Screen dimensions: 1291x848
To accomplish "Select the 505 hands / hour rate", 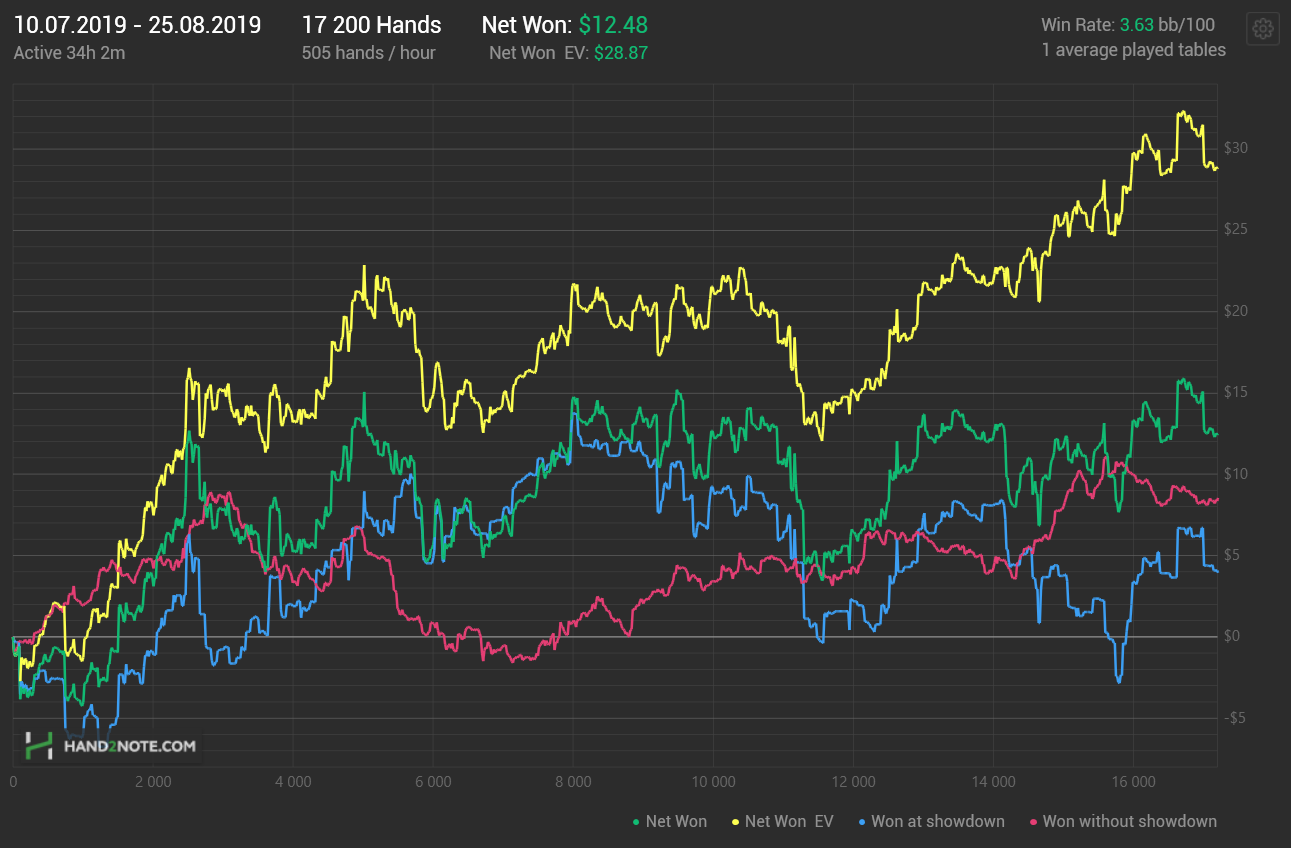I will (x=368, y=53).
